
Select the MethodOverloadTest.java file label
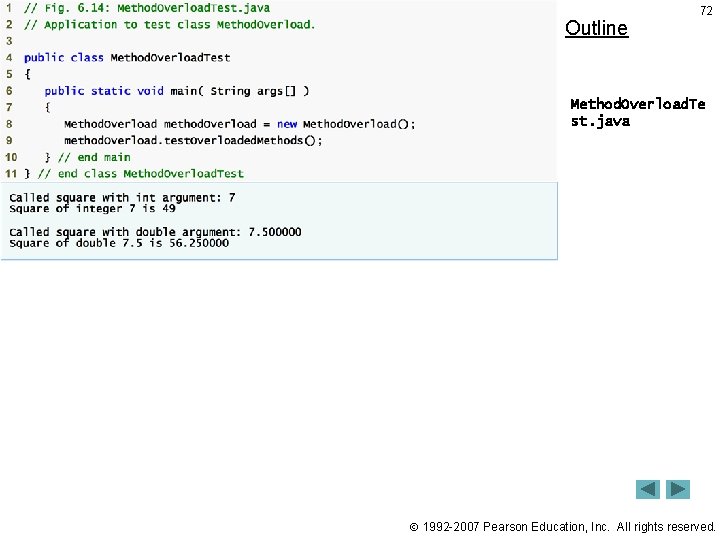(x=637, y=112)
